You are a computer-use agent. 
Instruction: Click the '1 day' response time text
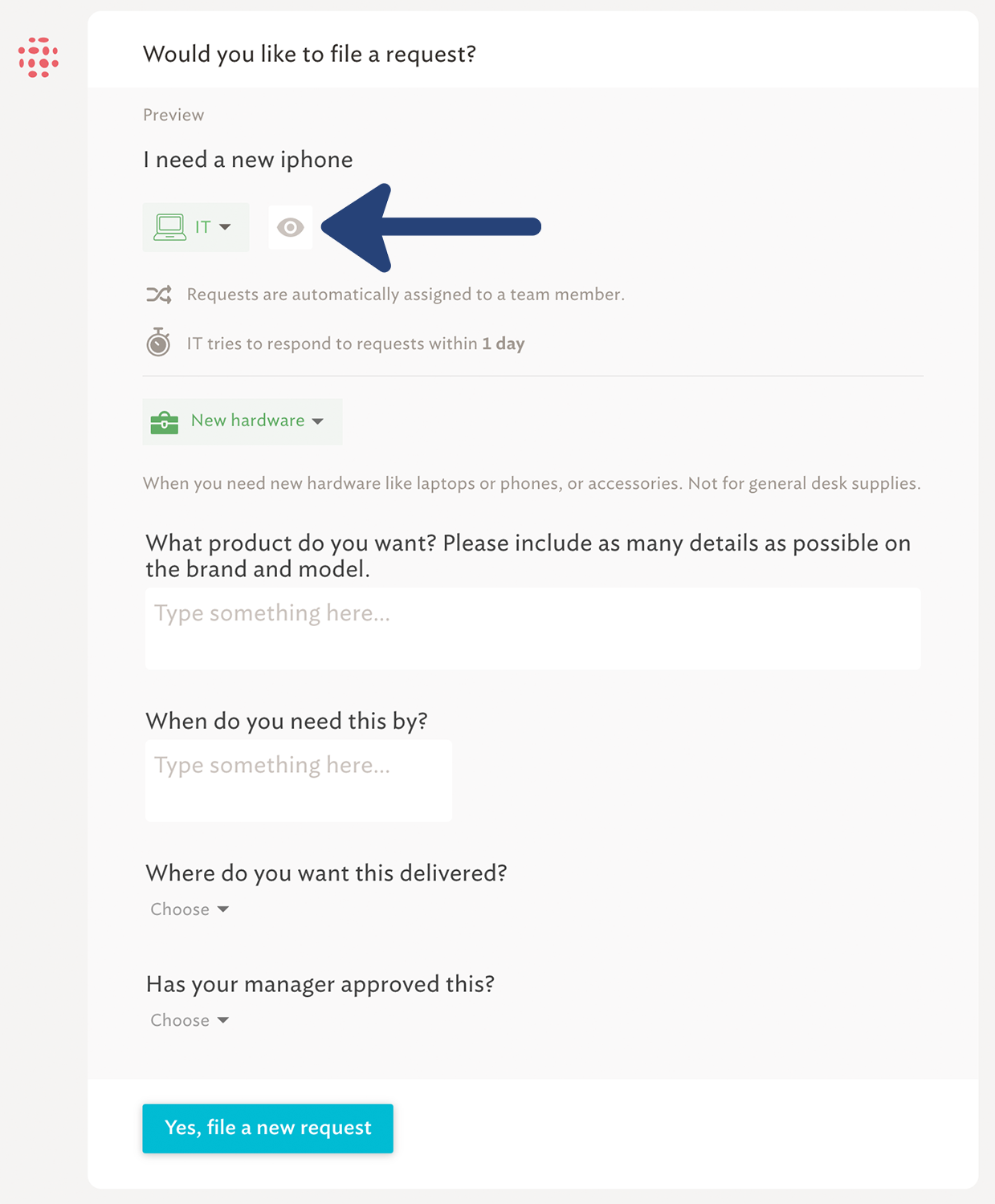coord(504,344)
